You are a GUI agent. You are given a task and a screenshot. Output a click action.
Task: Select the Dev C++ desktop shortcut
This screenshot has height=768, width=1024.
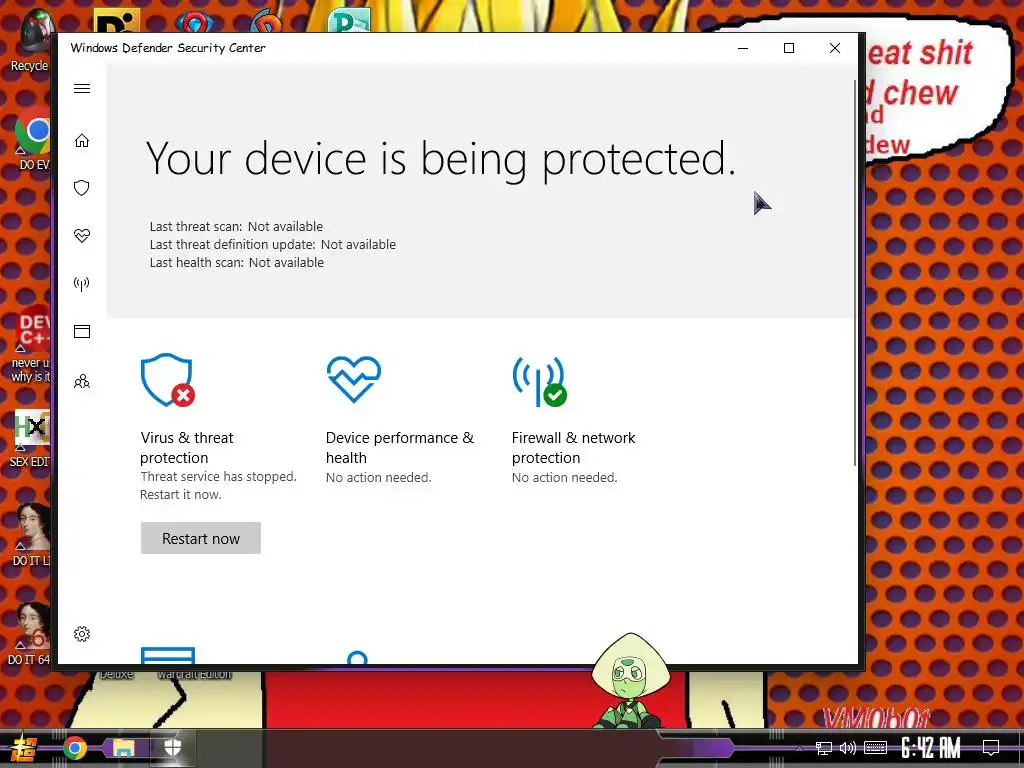pos(31,345)
